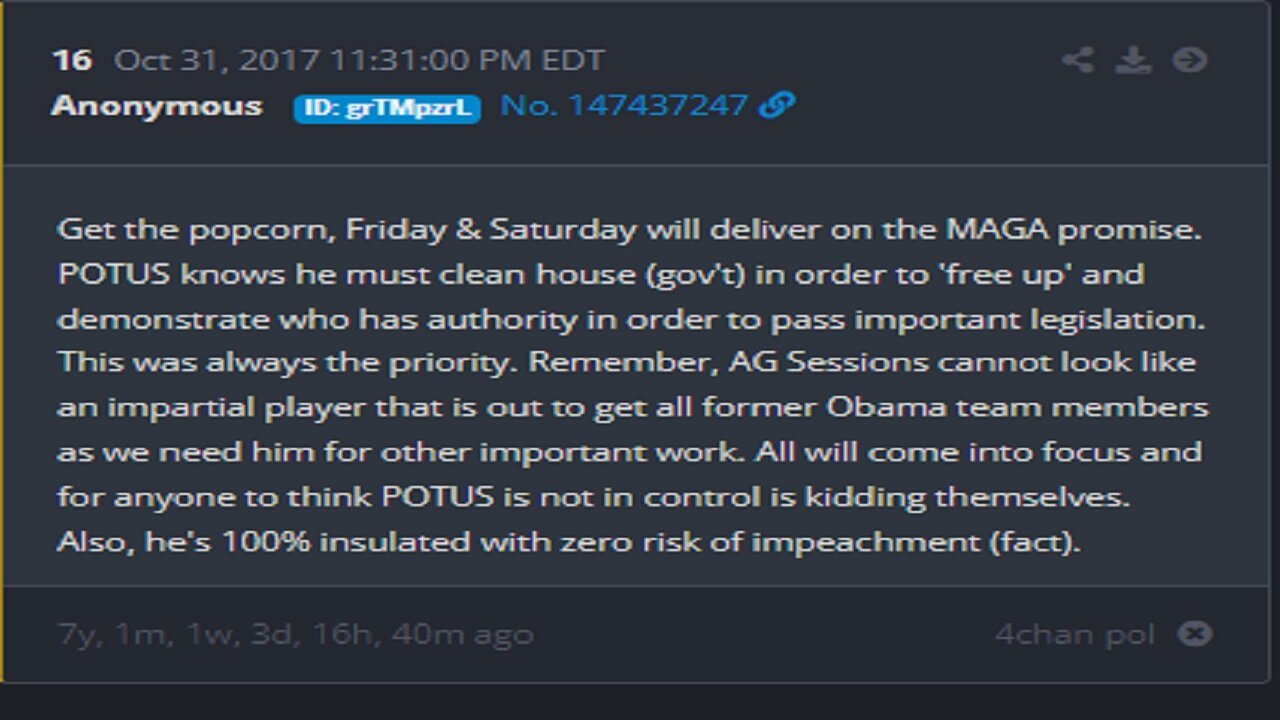Screen dimensions: 1280x720
Task: Click "This was always the priority" sentence
Action: tap(287, 361)
